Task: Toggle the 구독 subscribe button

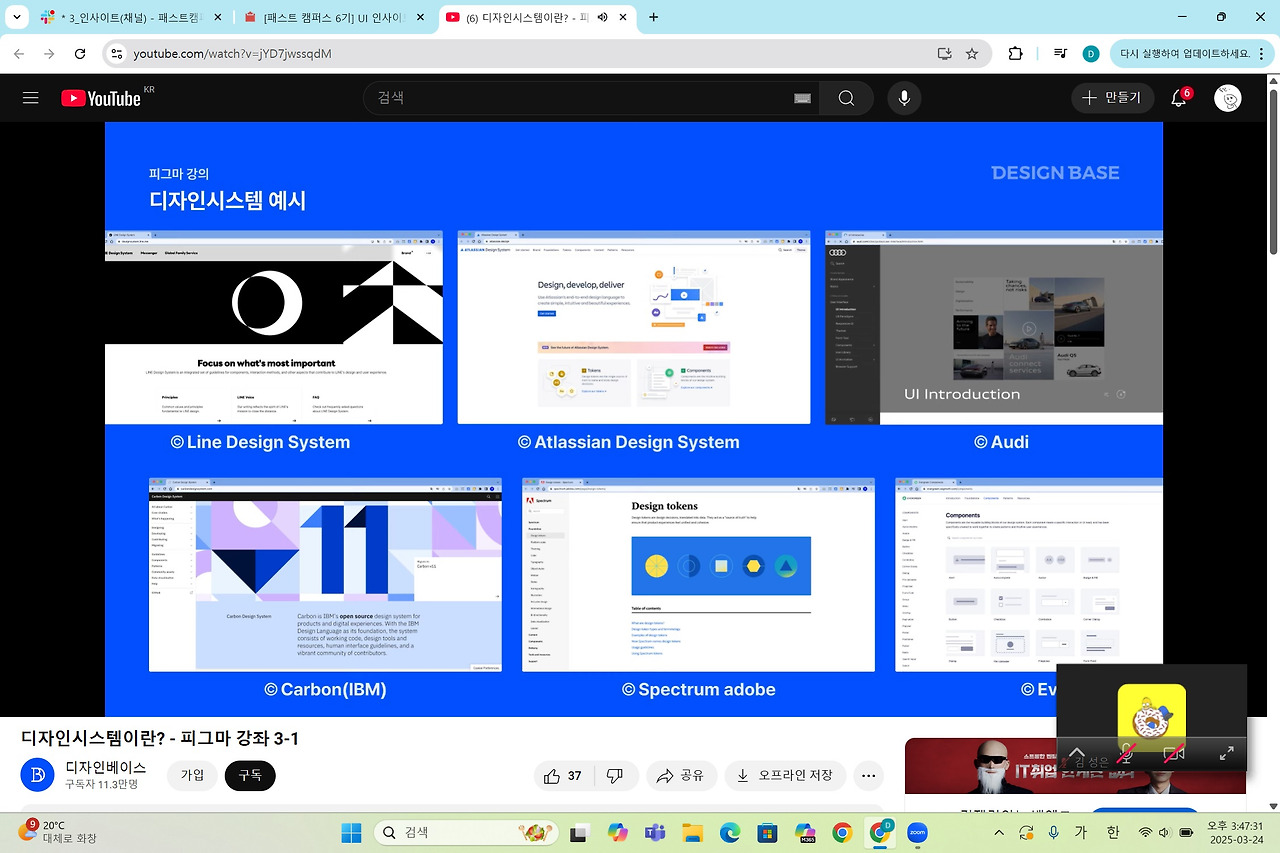Action: [x=250, y=775]
